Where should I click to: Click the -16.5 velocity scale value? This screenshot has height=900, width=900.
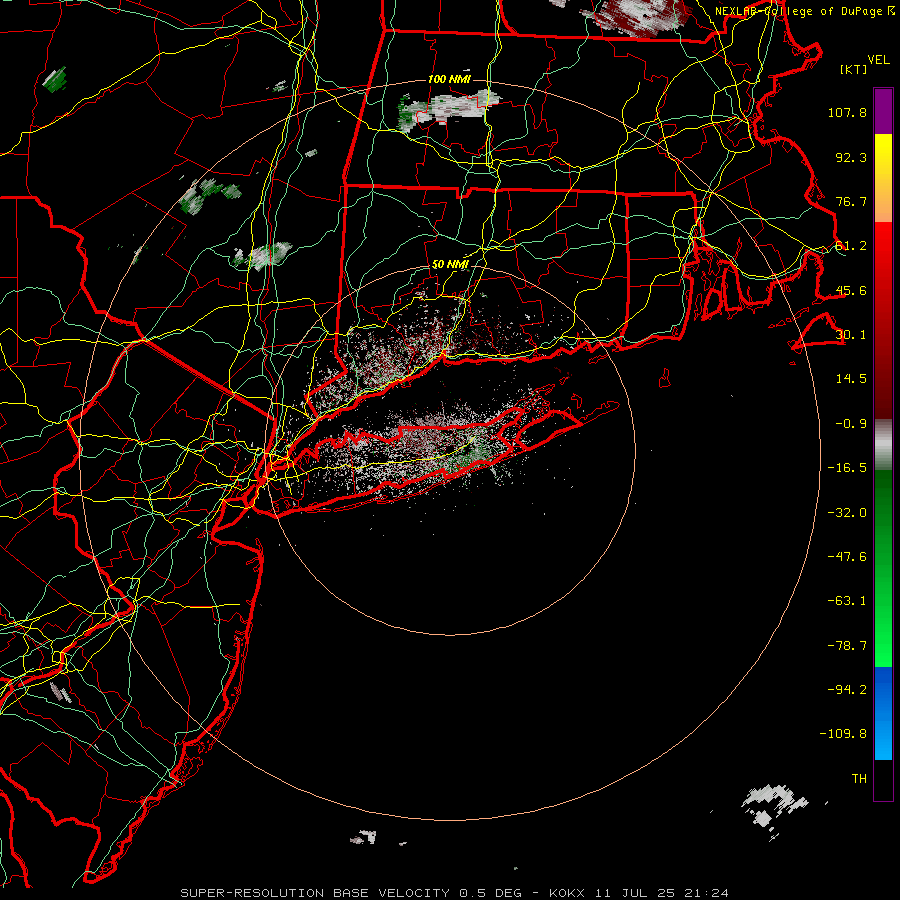click(x=847, y=468)
